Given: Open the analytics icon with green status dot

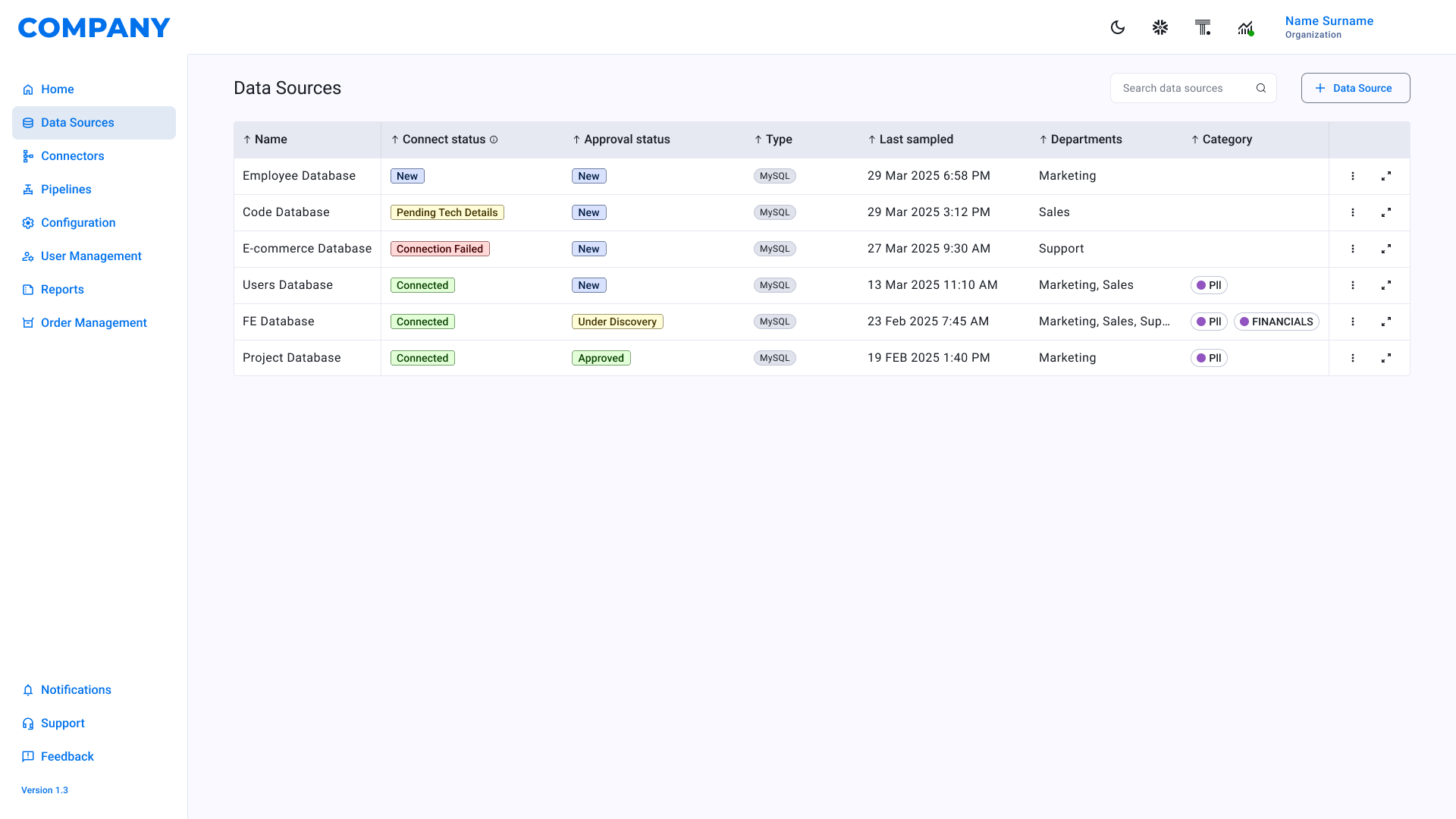Looking at the screenshot, I should click(1245, 27).
